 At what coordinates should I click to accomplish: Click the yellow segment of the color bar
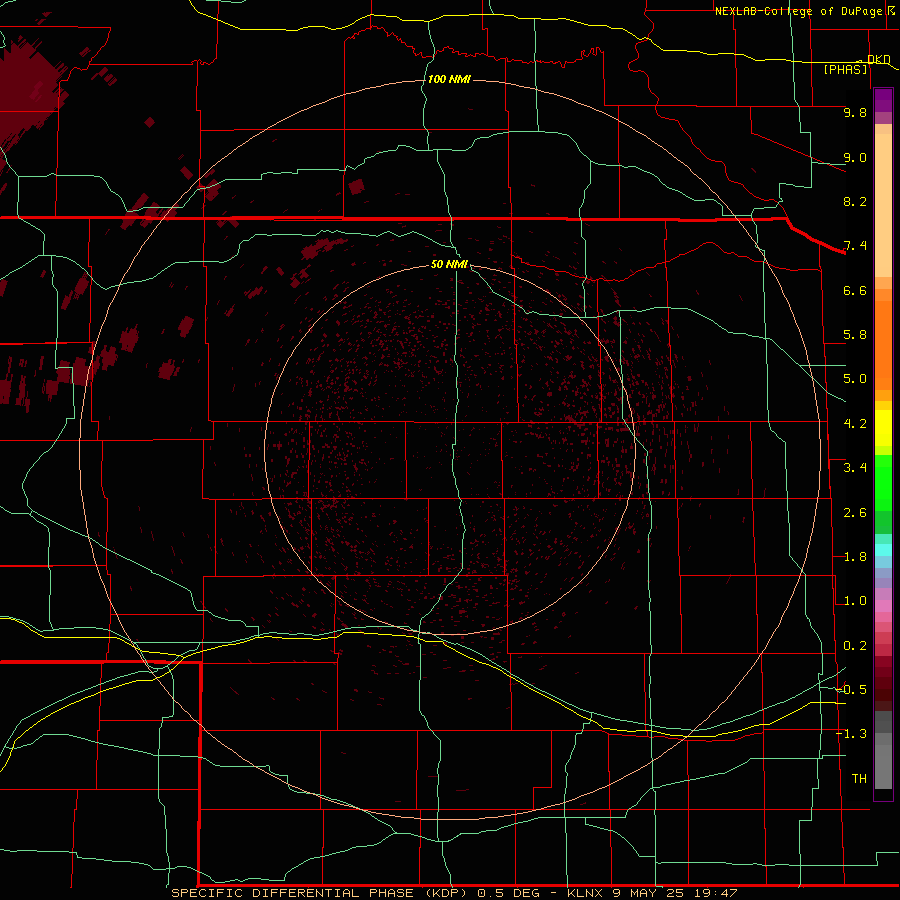(883, 428)
